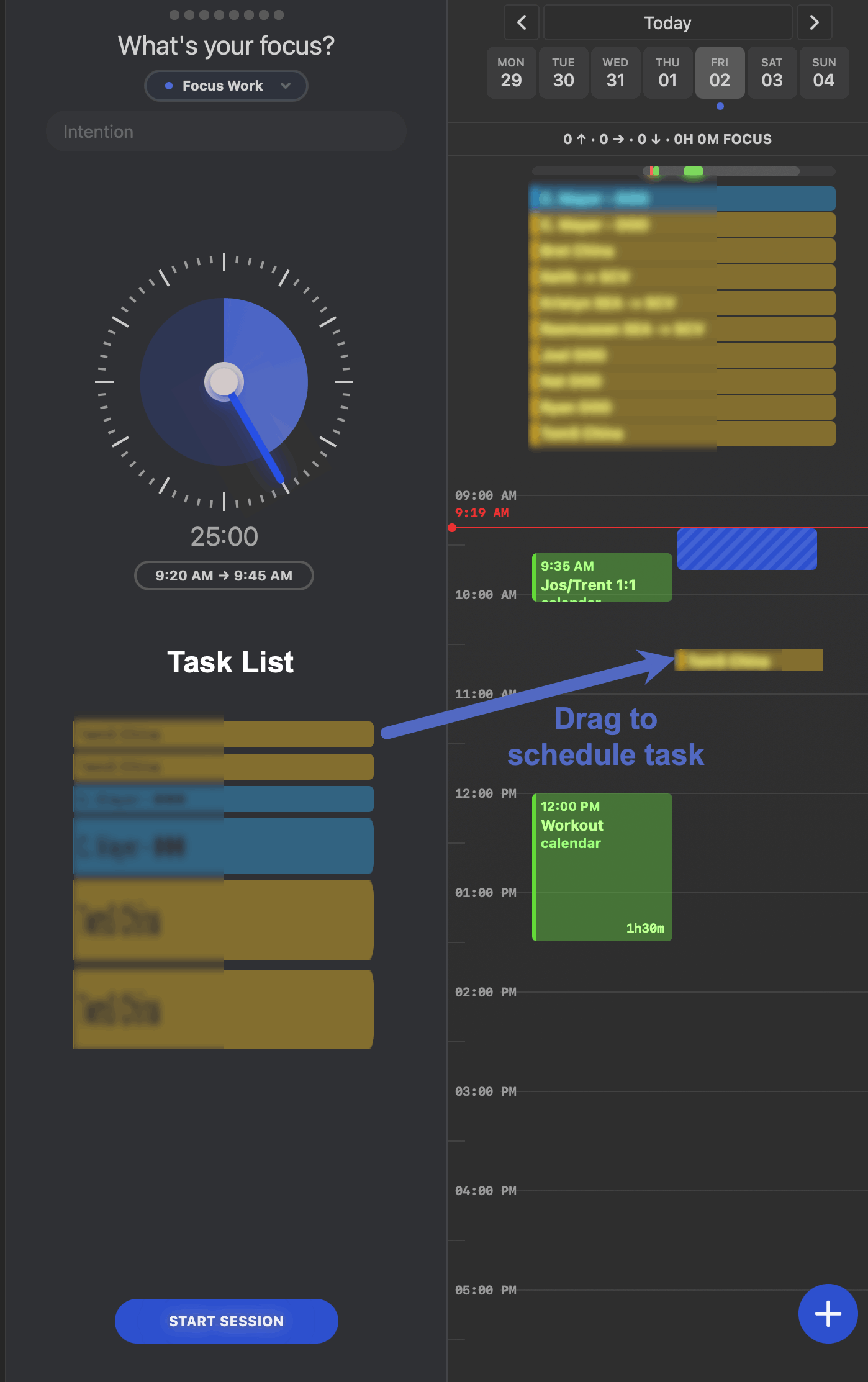868x1382 pixels.
Task: Open the Focus Work dropdown
Action: (226, 86)
